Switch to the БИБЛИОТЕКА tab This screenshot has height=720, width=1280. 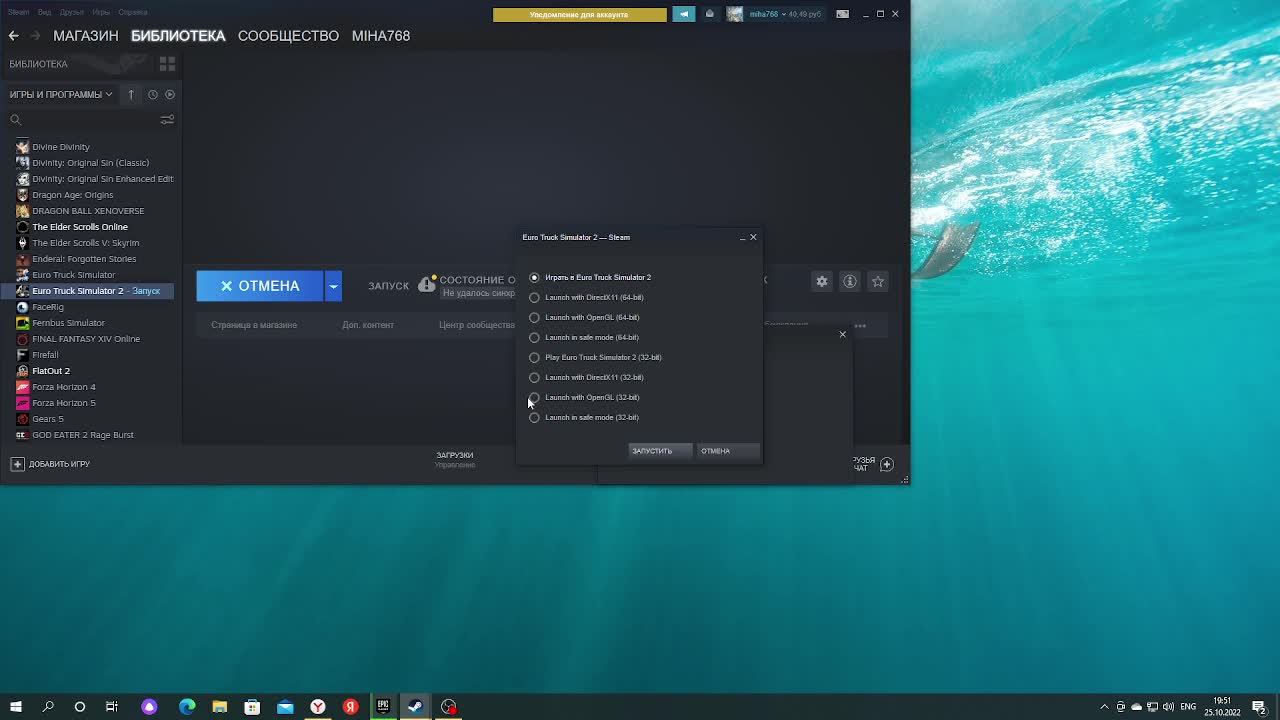[x=178, y=36]
